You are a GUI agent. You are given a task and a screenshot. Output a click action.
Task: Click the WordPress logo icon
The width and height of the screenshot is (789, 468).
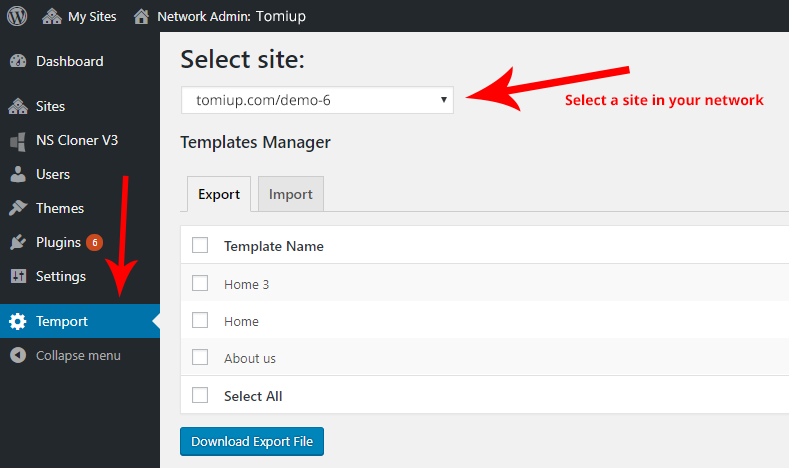pyautogui.click(x=17, y=16)
